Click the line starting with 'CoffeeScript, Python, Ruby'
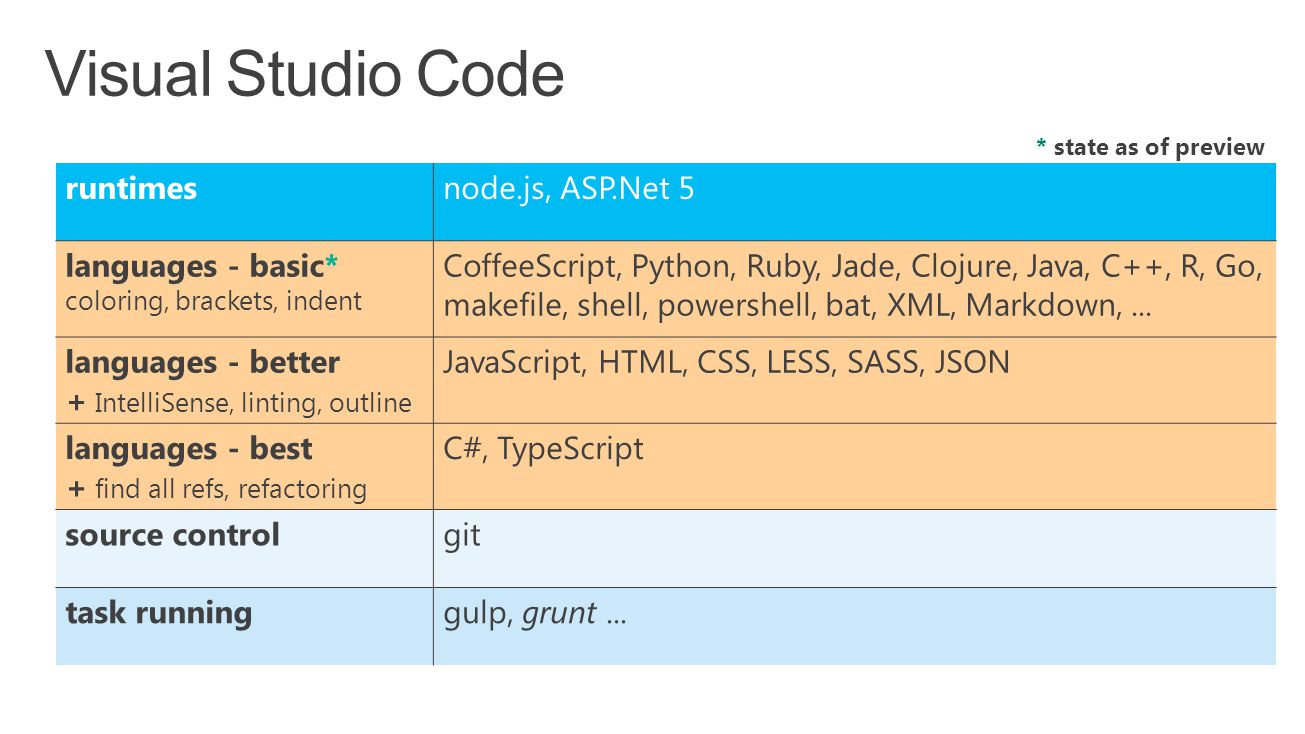The image size is (1305, 734). pyautogui.click(x=853, y=267)
